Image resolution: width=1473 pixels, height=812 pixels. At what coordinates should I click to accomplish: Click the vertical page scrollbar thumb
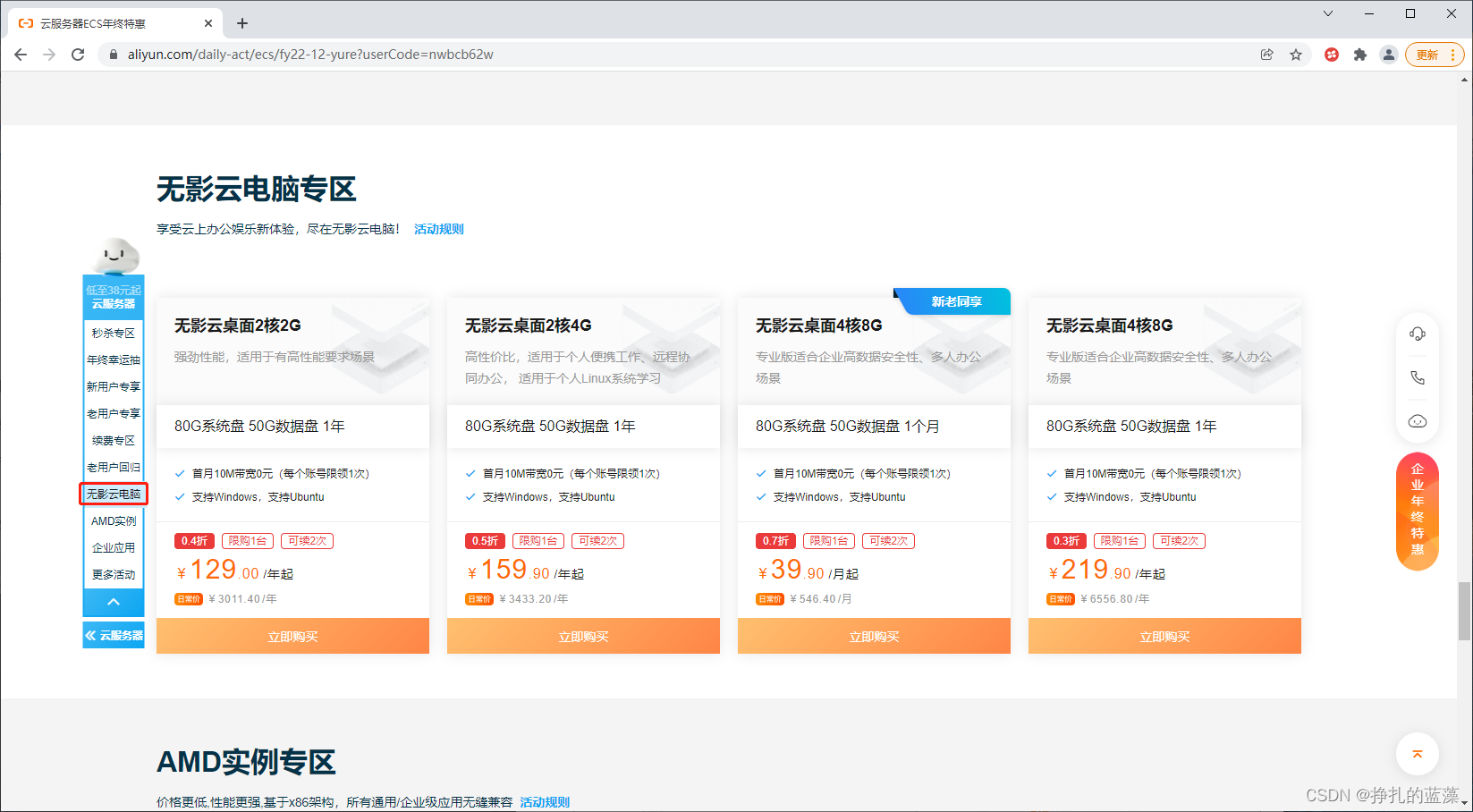[x=1464, y=611]
